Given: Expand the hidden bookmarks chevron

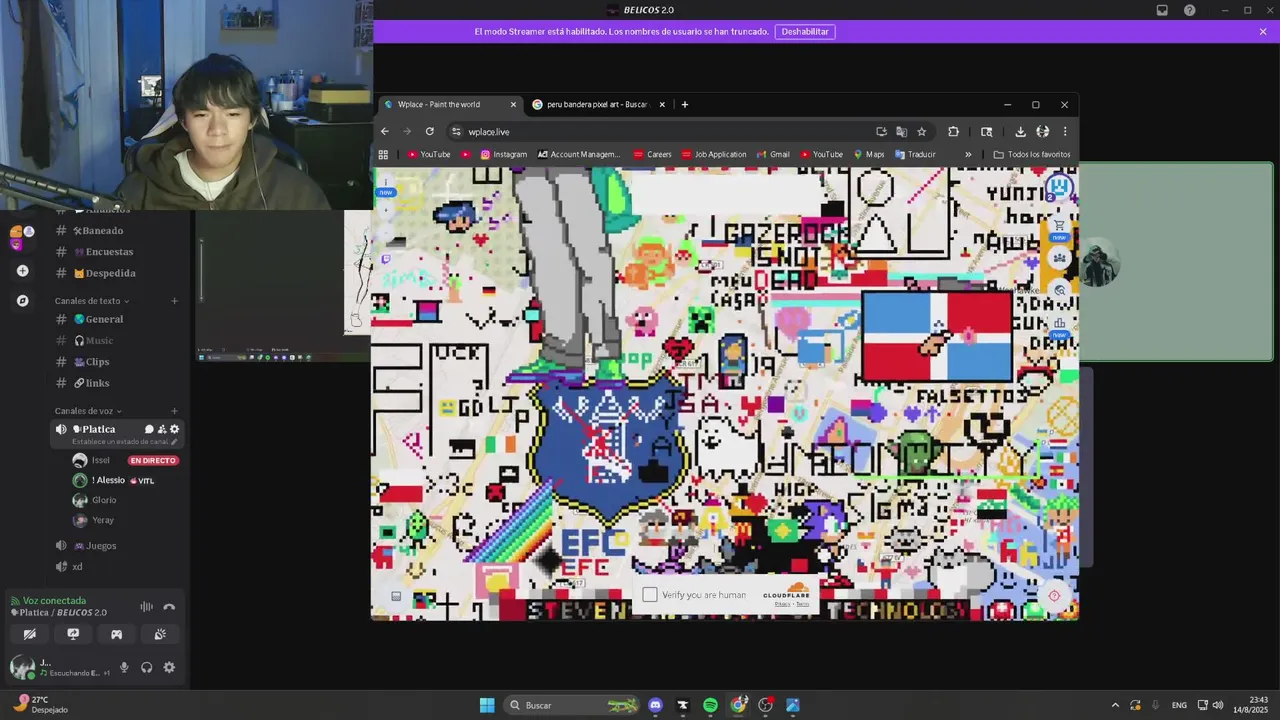Looking at the screenshot, I should tap(968, 154).
